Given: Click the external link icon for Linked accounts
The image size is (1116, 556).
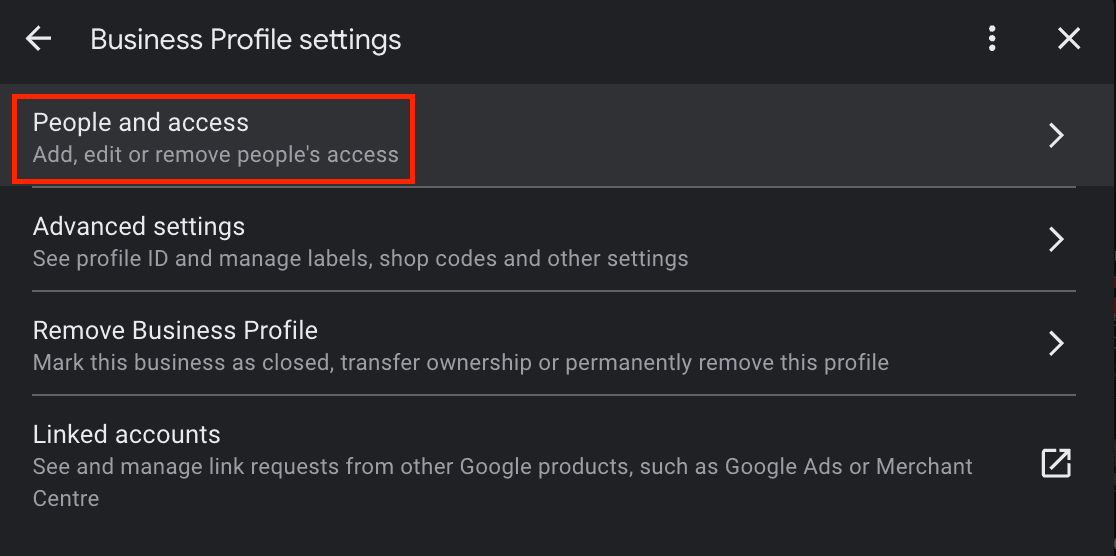Looking at the screenshot, I should click(1056, 464).
